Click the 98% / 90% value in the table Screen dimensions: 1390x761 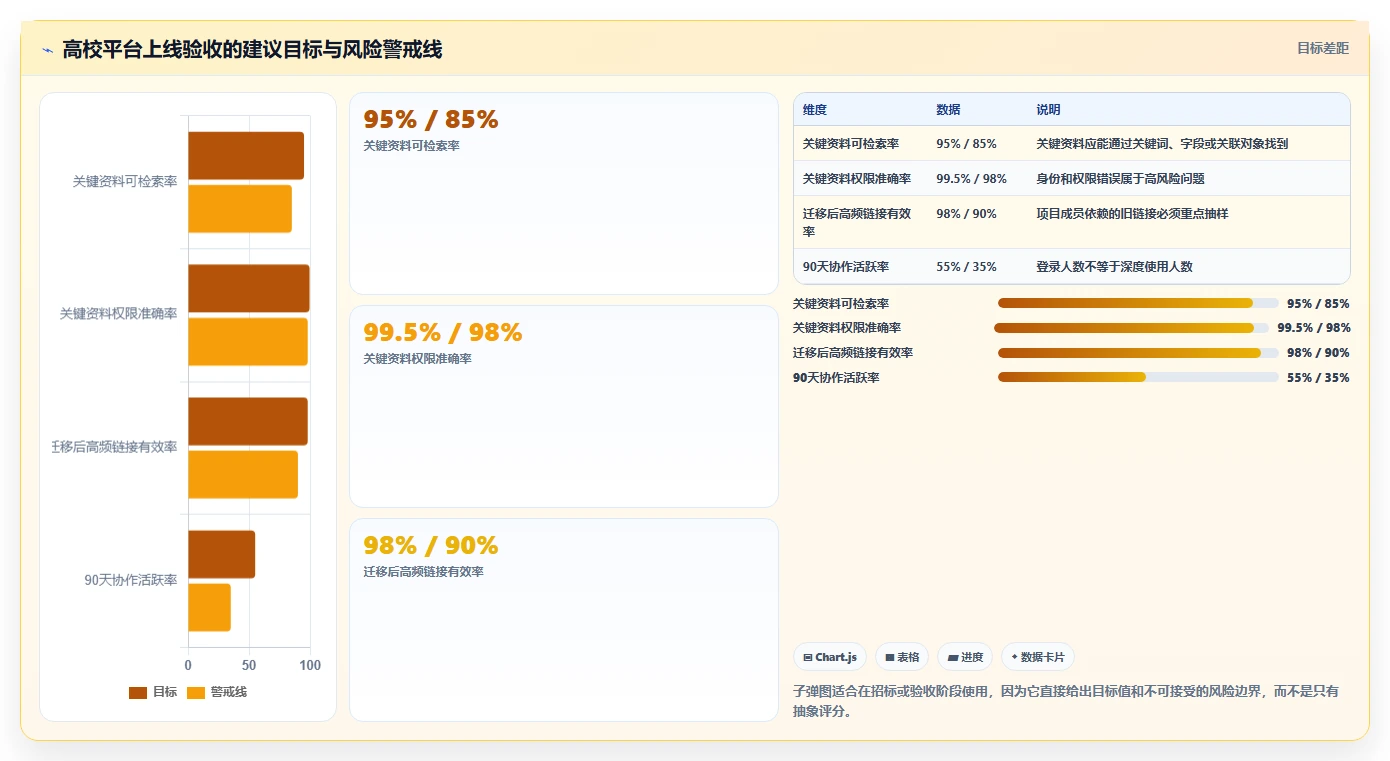click(x=966, y=214)
